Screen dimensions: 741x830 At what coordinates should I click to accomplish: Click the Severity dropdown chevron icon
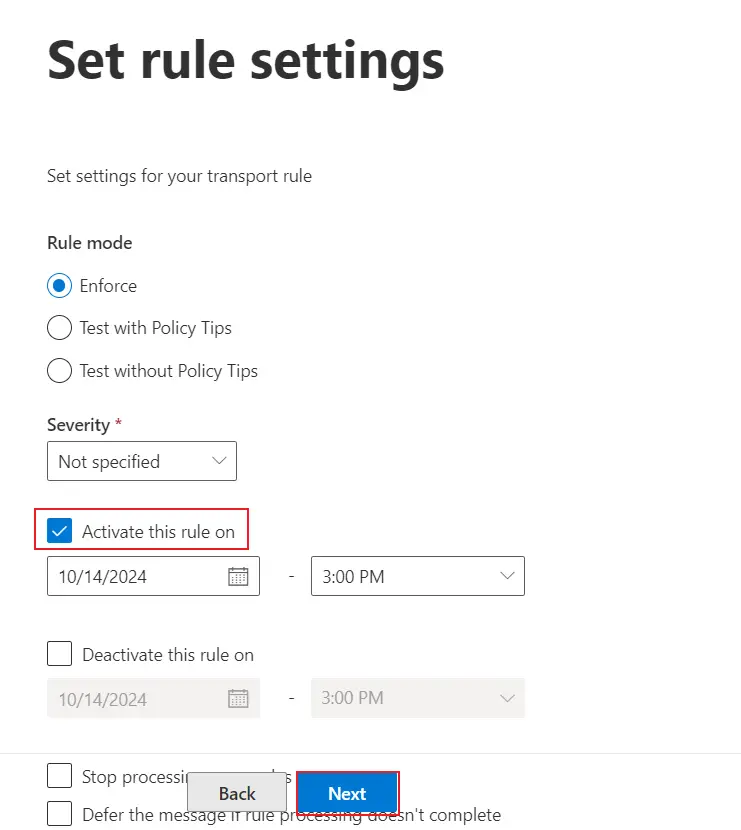pyautogui.click(x=219, y=461)
